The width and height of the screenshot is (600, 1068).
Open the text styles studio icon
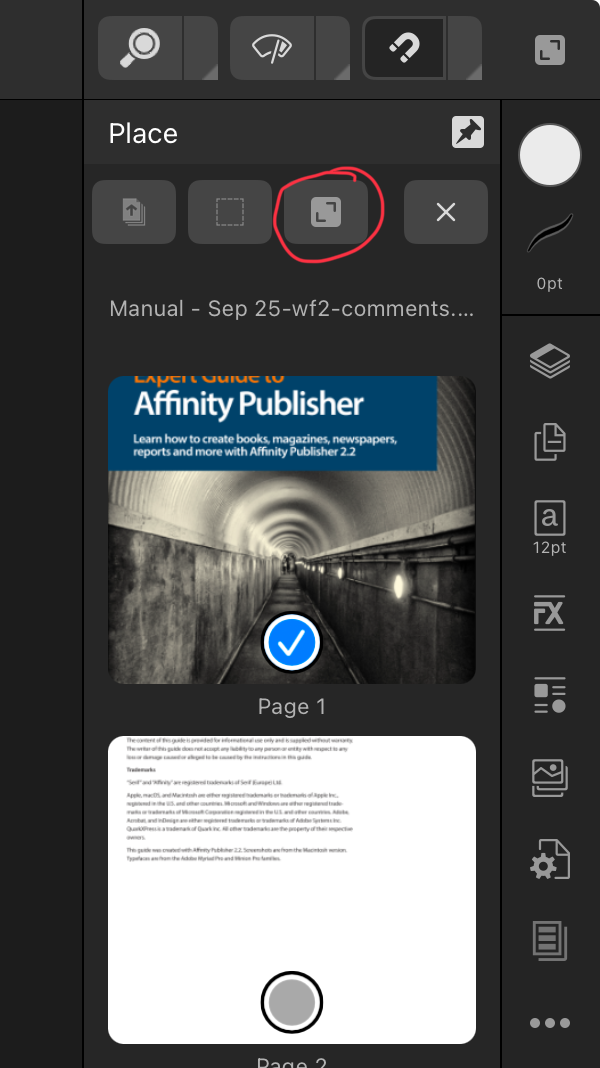[550, 695]
